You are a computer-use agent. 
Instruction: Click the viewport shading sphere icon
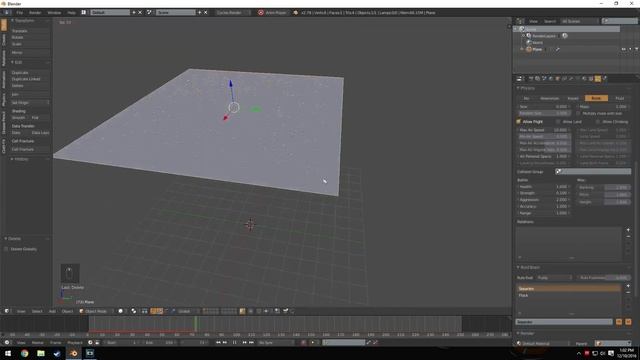[x=120, y=311]
